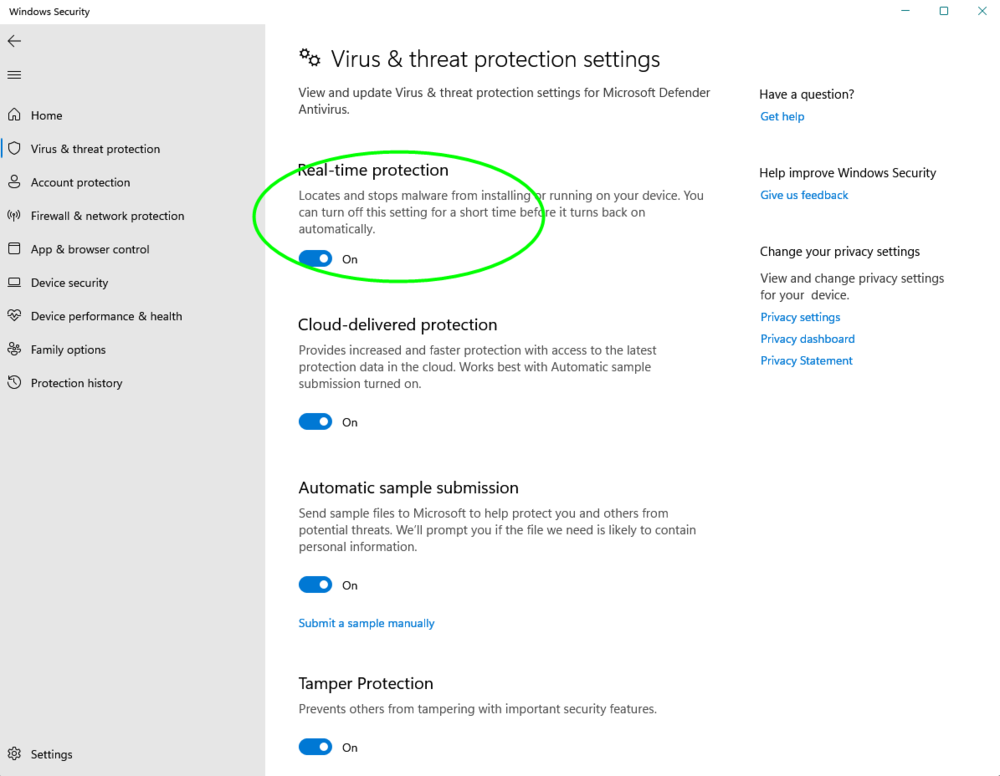Screen dimensions: 1000x776
Task: Toggle Automatic sample submission off
Action: click(x=315, y=585)
